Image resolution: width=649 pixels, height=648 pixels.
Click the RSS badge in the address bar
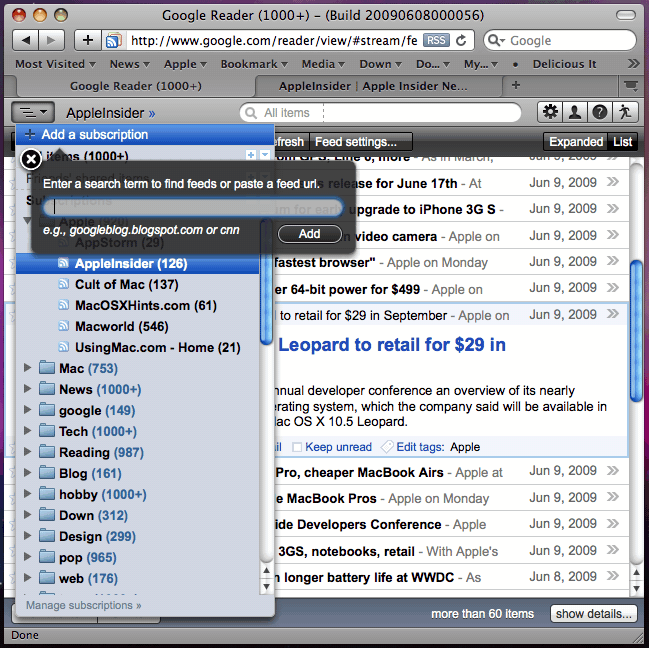[x=436, y=40]
